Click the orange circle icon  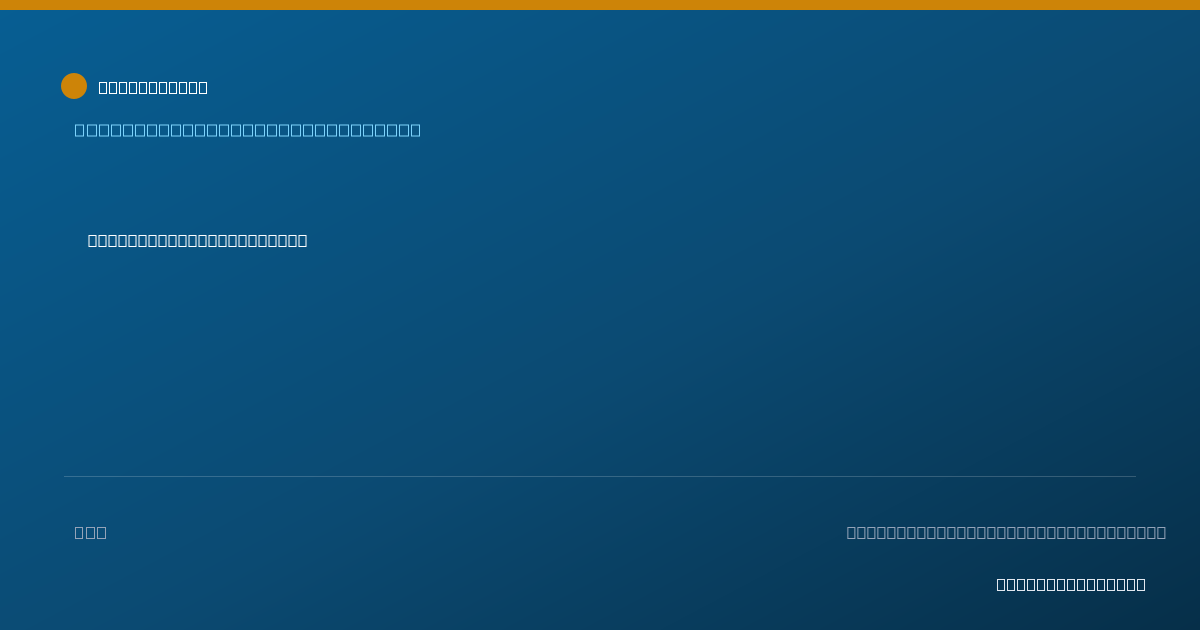point(74,86)
